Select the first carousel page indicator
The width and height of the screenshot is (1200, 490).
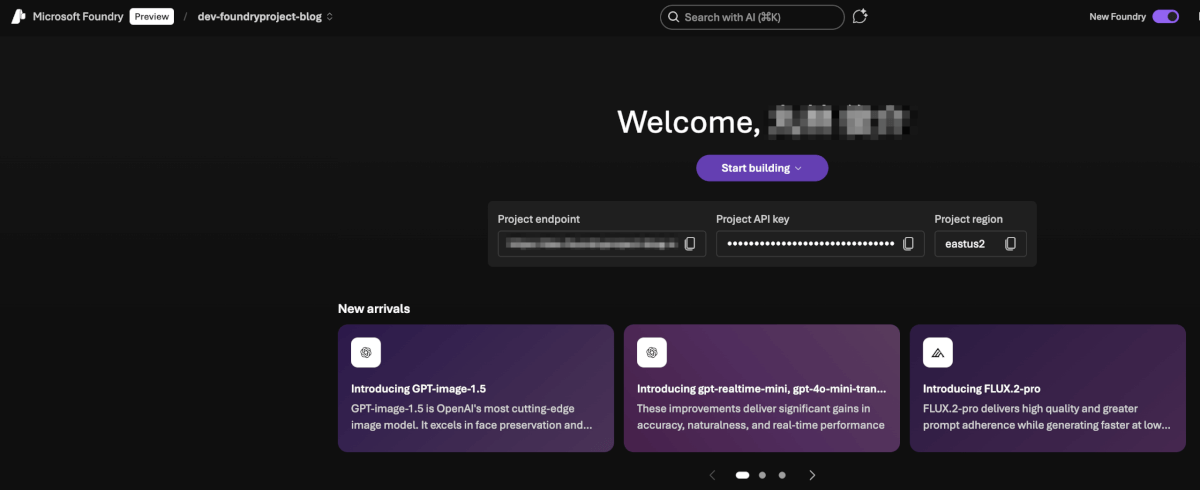[742, 475]
